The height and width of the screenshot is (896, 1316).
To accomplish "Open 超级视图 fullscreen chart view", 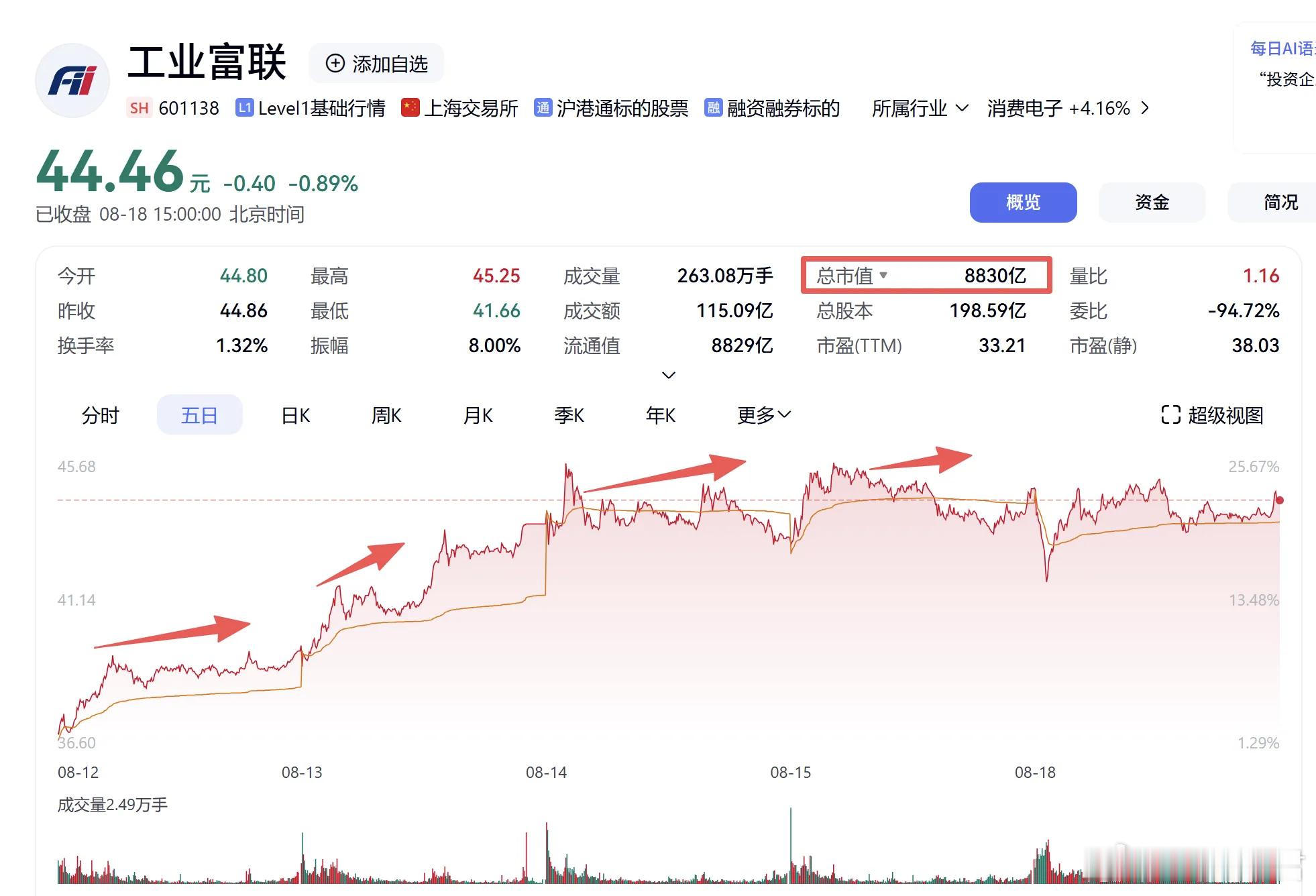I will 1212,415.
